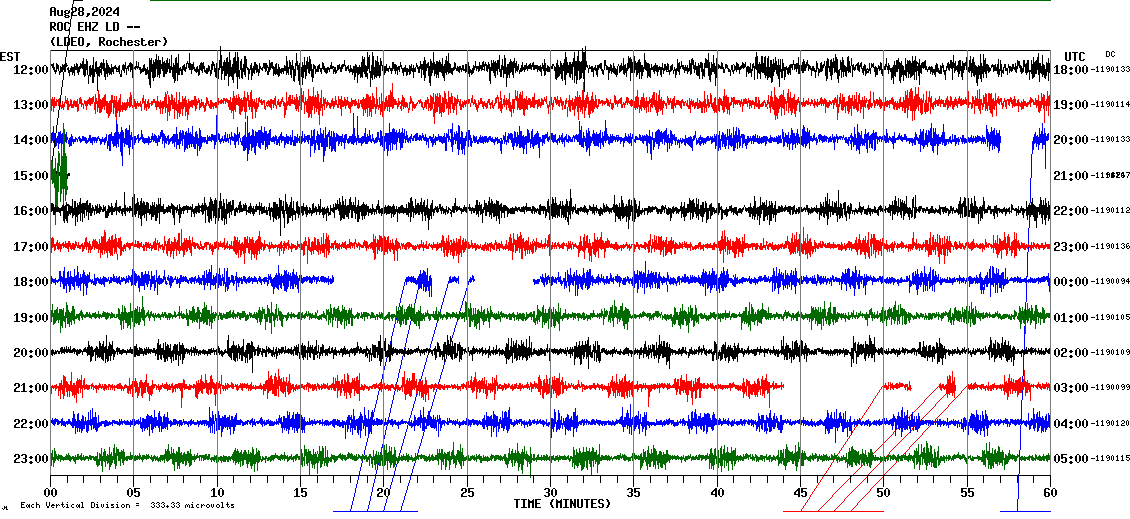Click the 23:00 EST row label
Screen dimensions: 1130x519
pyautogui.click(x=30, y=459)
